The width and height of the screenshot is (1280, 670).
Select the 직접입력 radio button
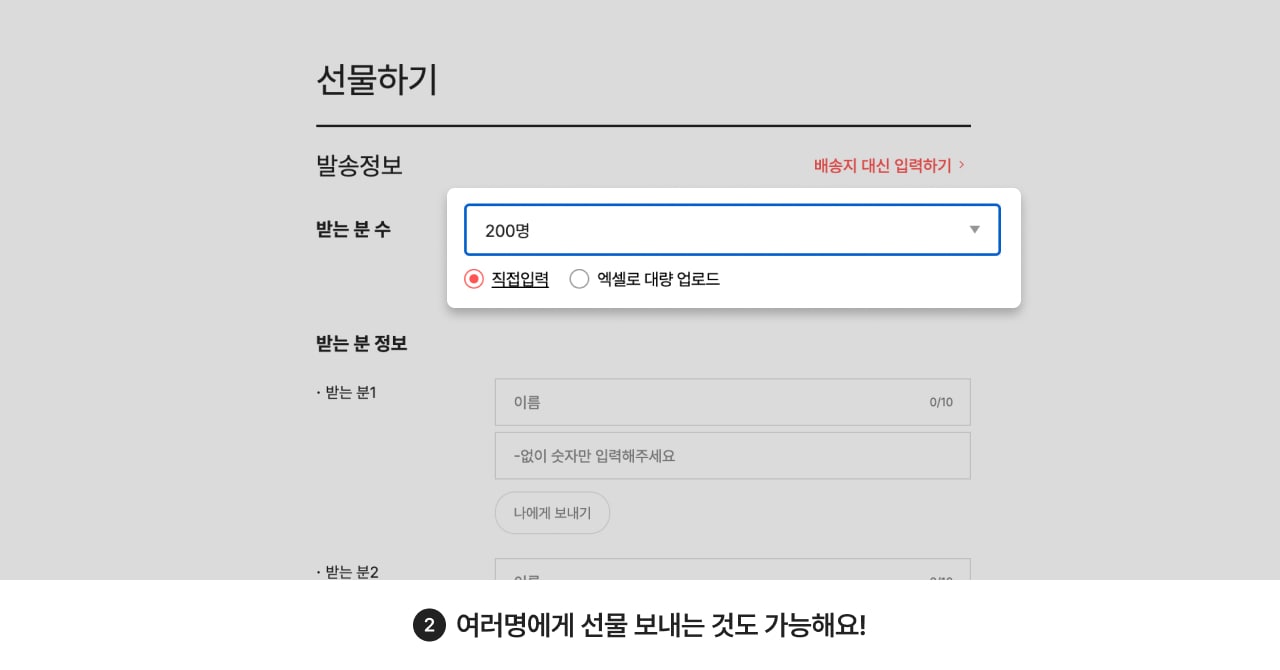click(x=474, y=279)
